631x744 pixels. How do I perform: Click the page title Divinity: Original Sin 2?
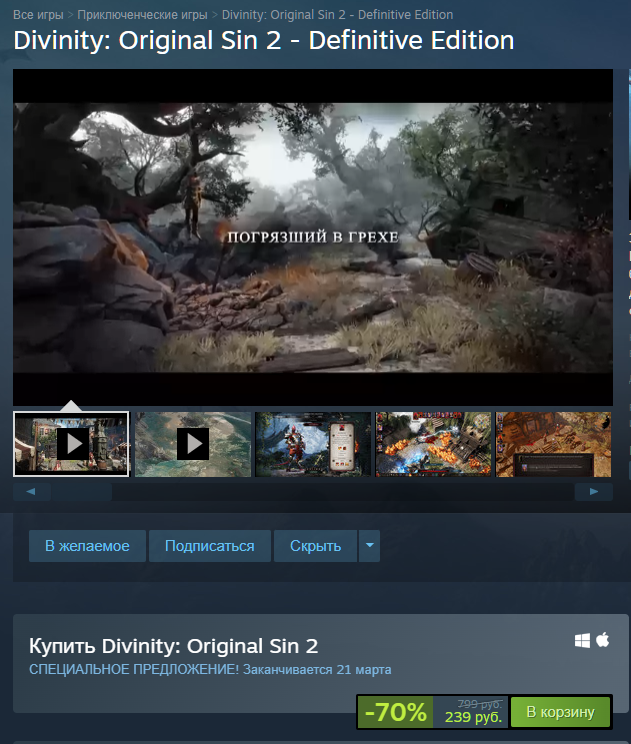point(264,40)
